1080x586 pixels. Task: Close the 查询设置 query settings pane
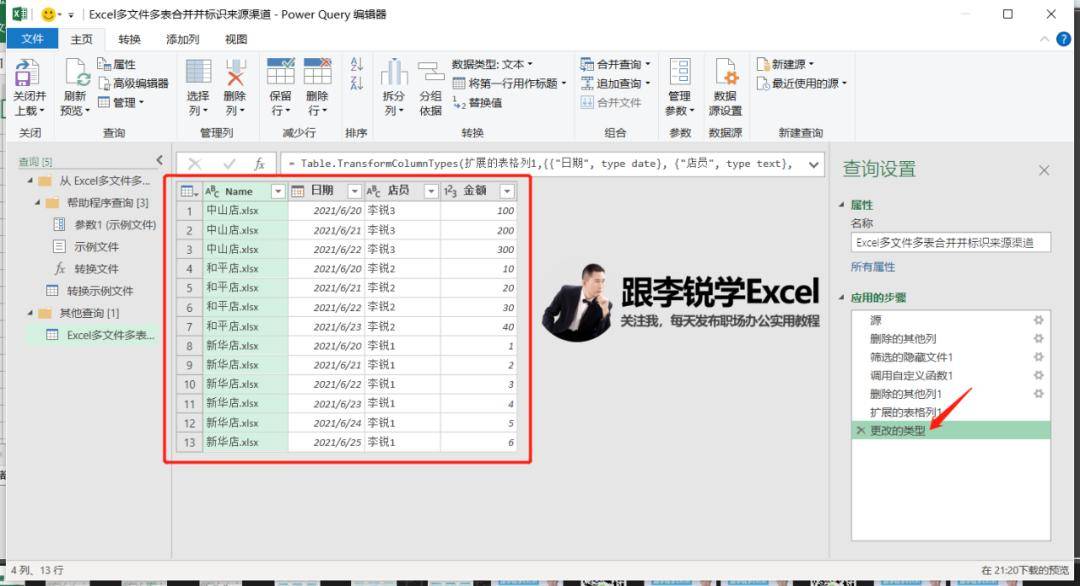[x=1044, y=170]
